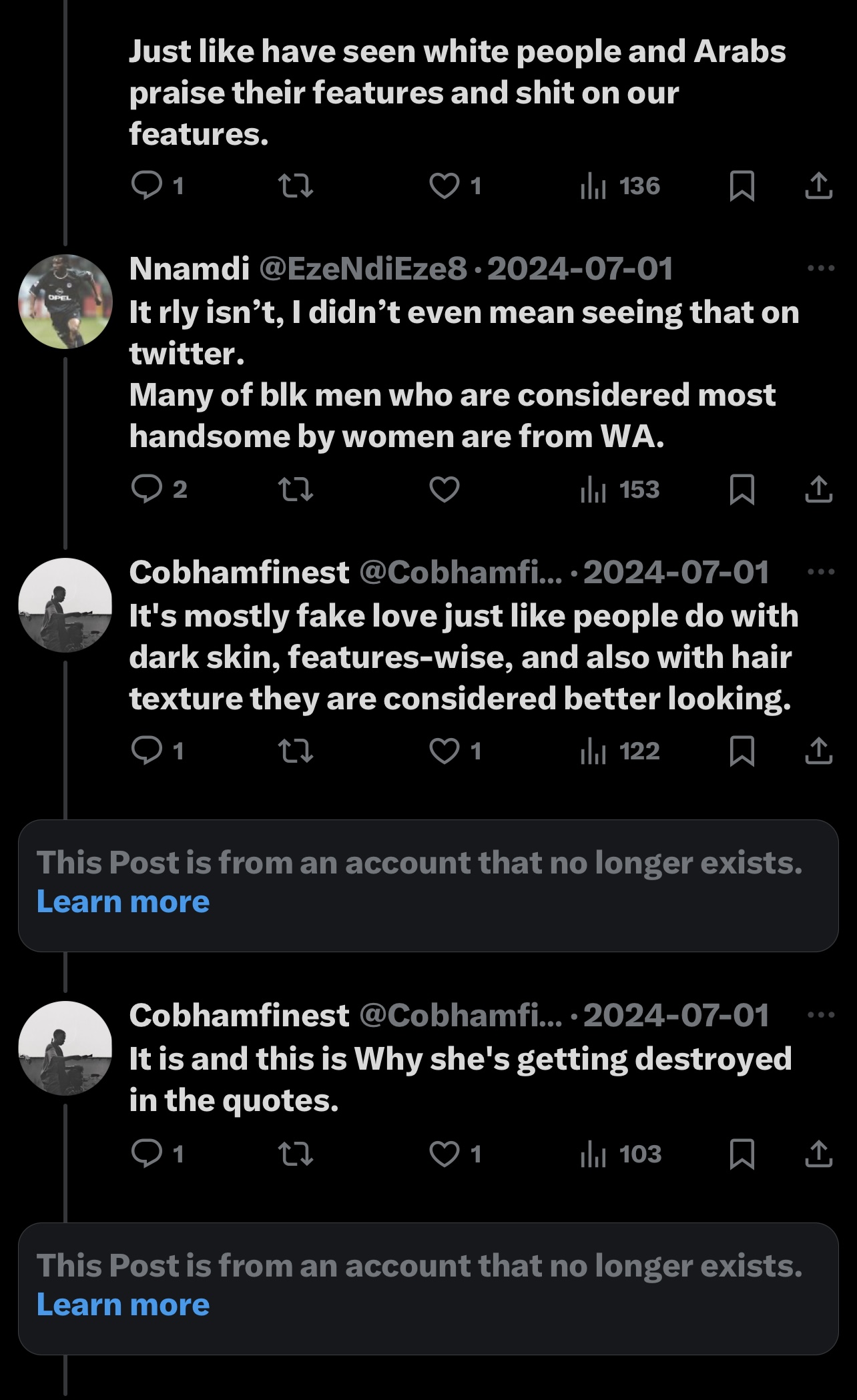Share Nnamdi's post
857x1400 pixels.
click(x=818, y=490)
